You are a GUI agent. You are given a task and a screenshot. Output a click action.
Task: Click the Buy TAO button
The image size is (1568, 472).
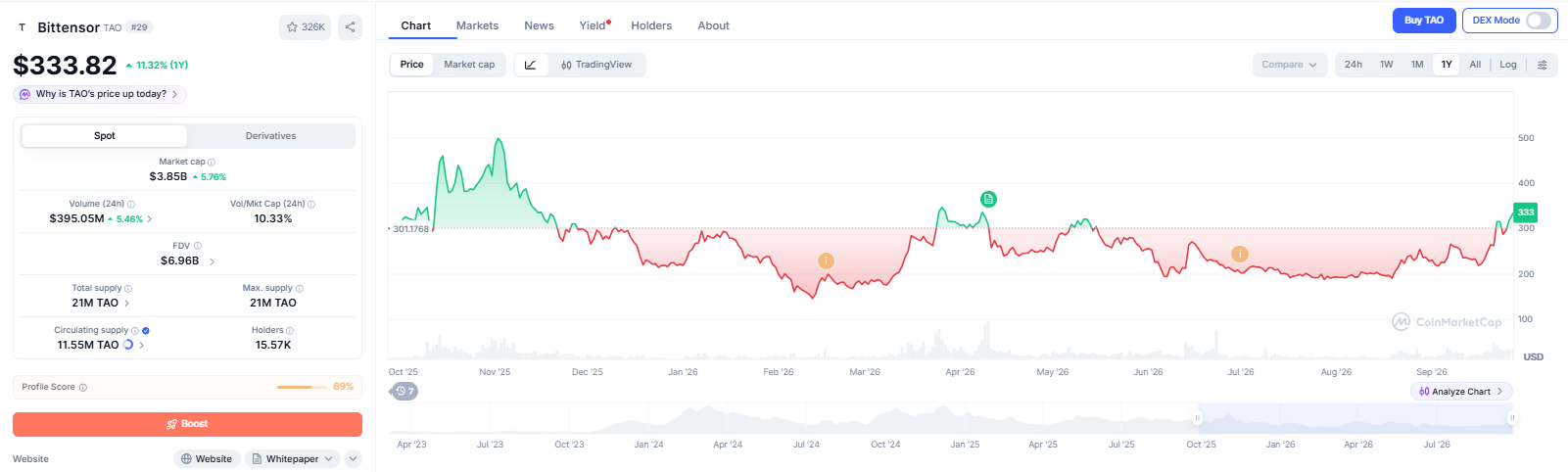click(1424, 21)
